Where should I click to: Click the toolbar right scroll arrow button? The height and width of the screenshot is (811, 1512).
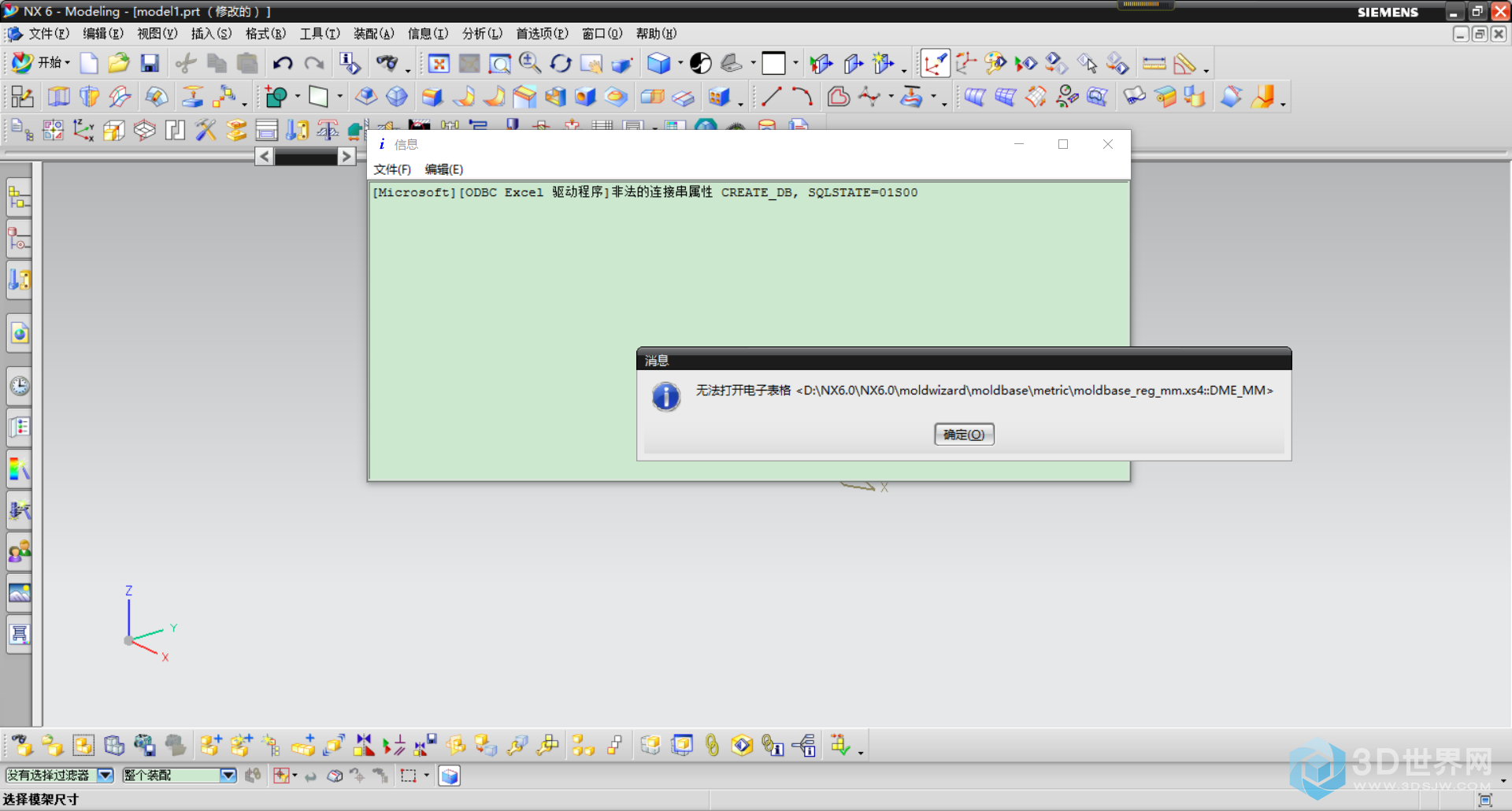[x=346, y=157]
